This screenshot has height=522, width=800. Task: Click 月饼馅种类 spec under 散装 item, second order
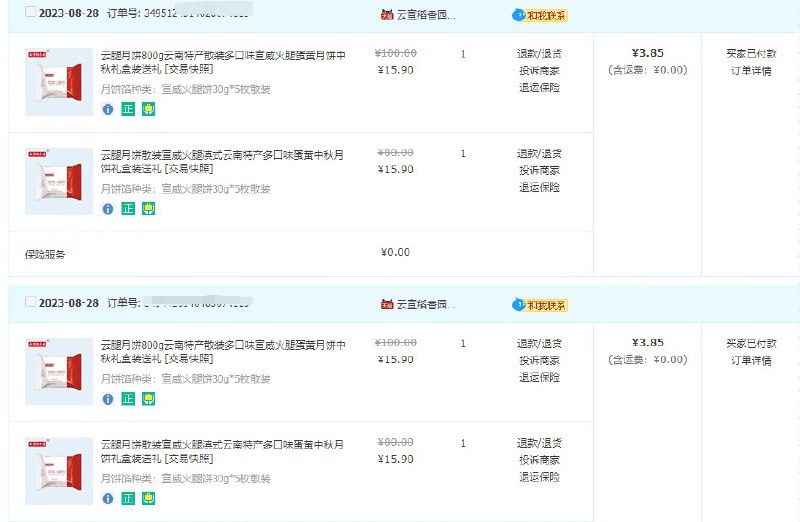(185, 479)
